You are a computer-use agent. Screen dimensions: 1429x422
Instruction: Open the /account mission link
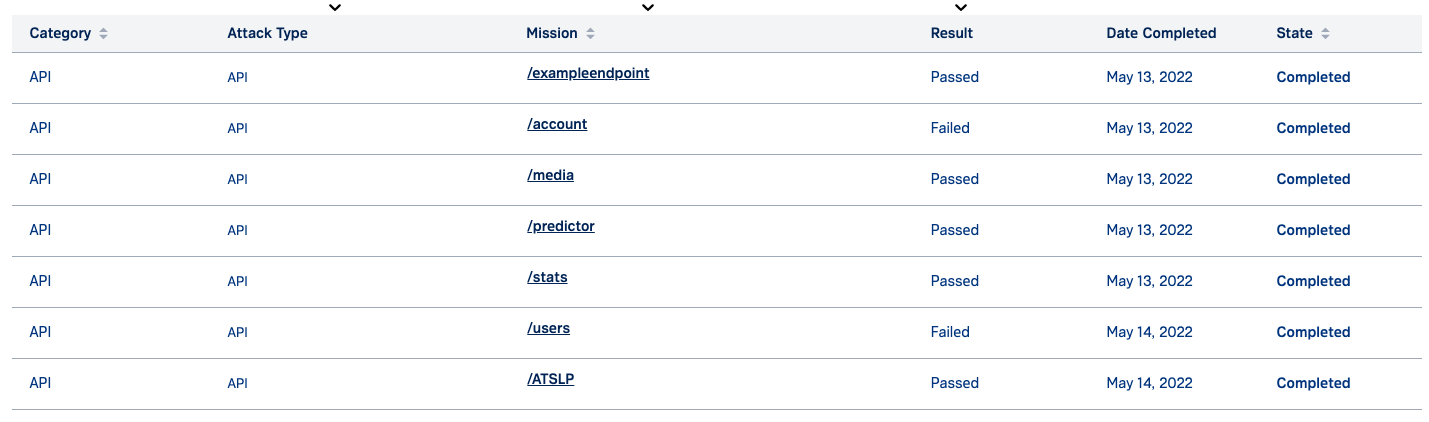(x=557, y=124)
